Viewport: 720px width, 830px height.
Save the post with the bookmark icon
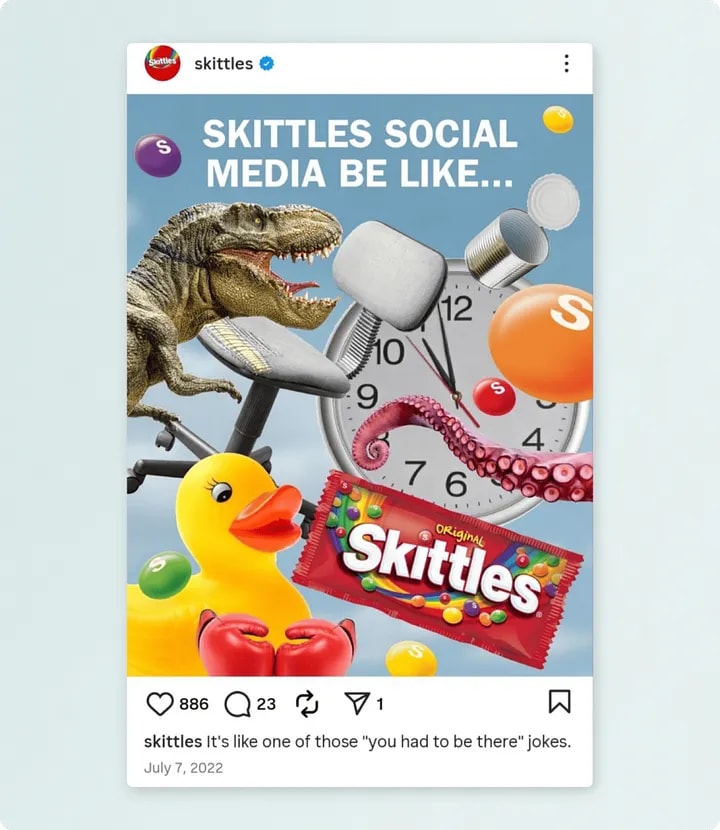pyautogui.click(x=560, y=701)
